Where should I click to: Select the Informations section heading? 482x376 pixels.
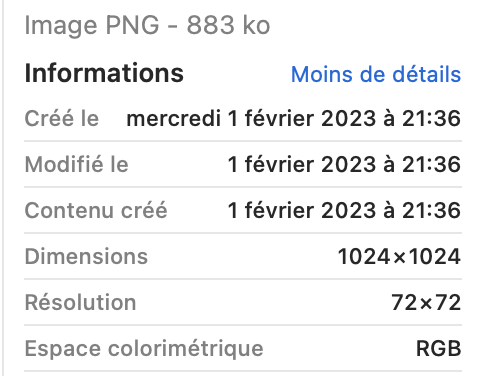click(104, 73)
